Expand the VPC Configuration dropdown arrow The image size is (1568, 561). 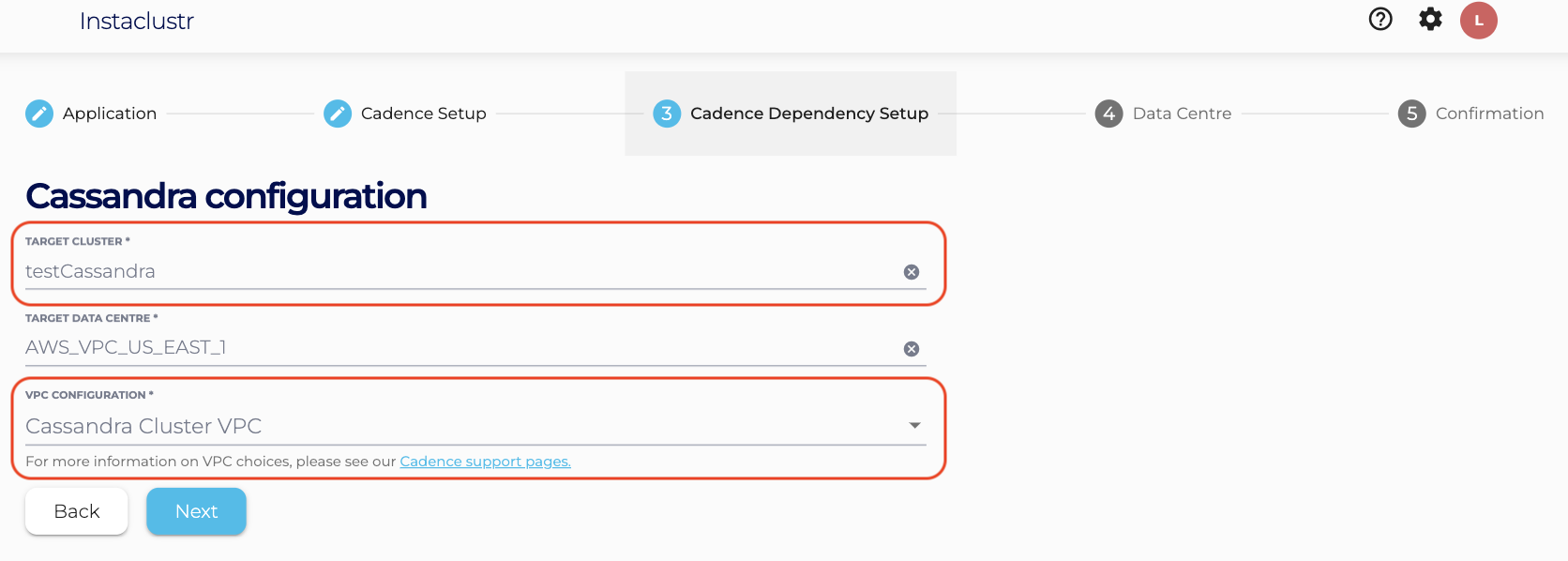914,426
